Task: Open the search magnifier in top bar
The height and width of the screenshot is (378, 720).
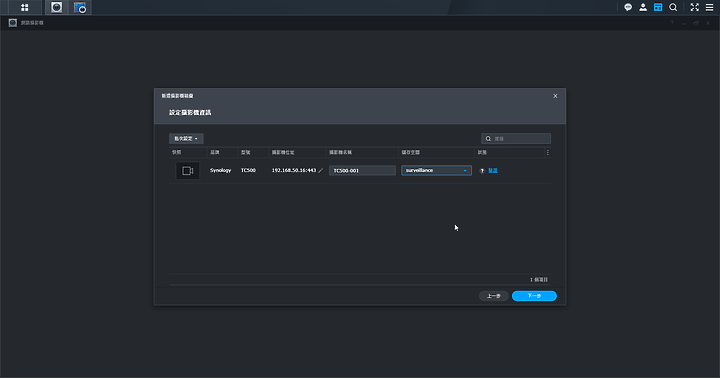Action: click(673, 7)
